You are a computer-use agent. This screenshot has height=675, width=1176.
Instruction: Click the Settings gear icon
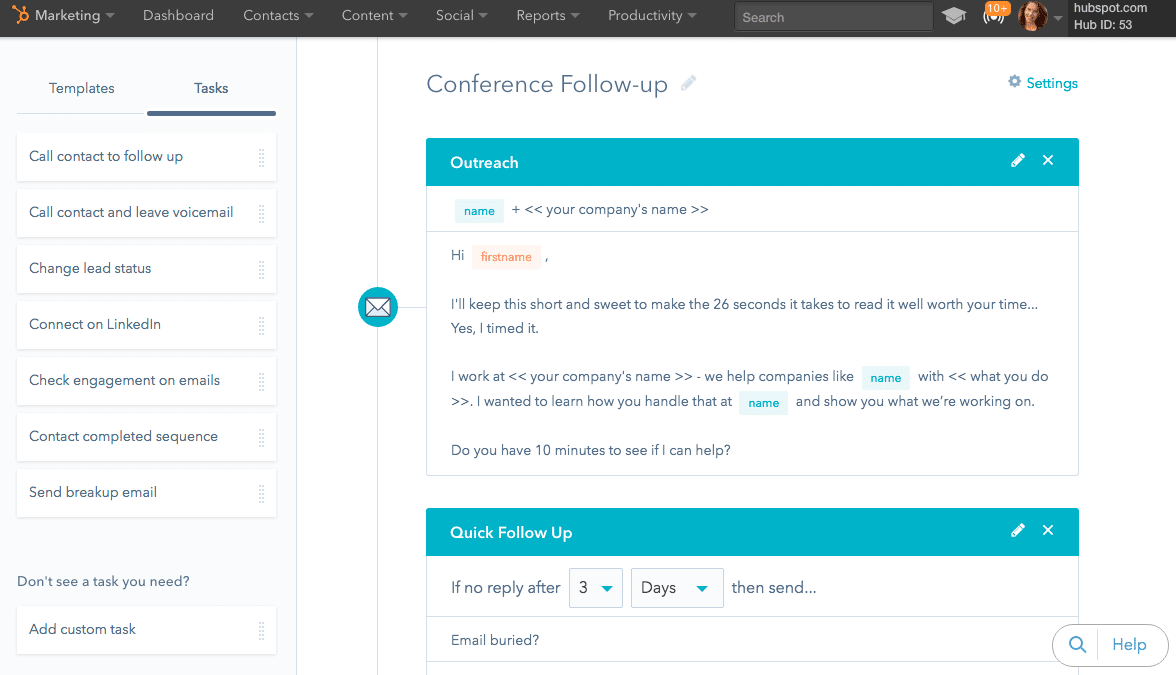pos(1014,82)
